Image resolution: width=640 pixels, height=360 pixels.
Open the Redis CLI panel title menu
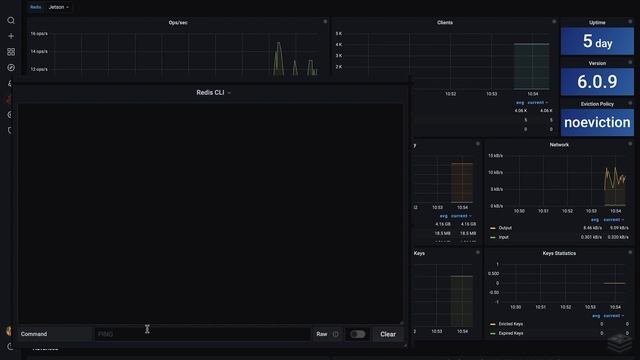pos(213,93)
